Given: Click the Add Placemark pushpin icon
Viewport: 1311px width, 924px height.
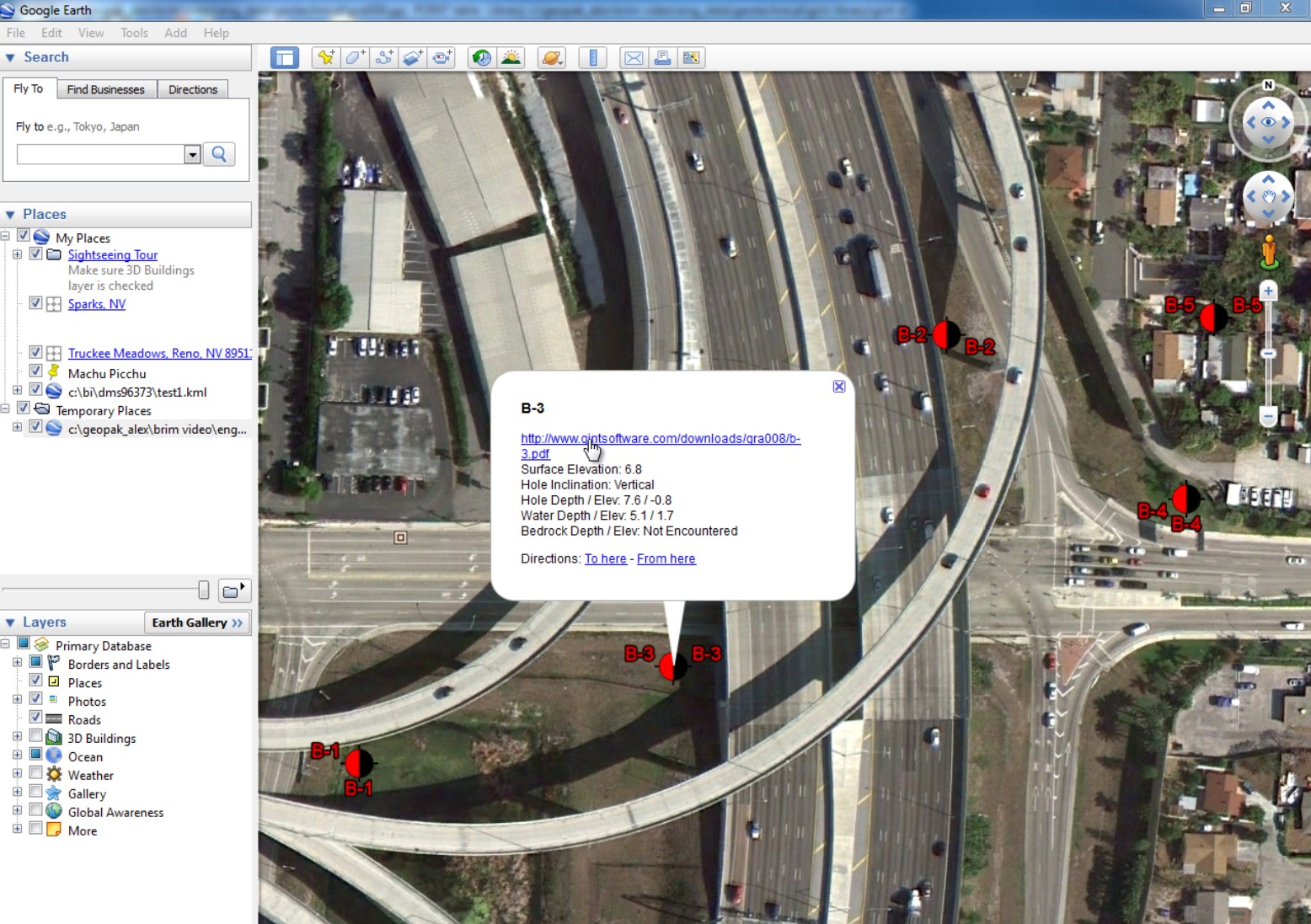Looking at the screenshot, I should pyautogui.click(x=325, y=57).
